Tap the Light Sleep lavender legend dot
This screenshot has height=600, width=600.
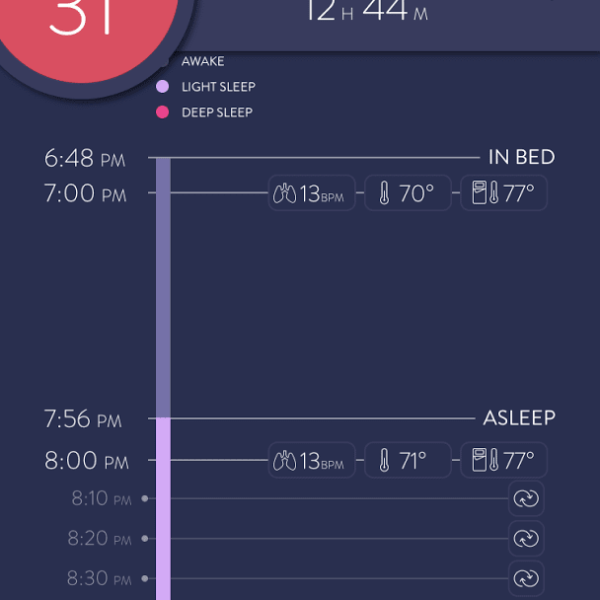[162, 86]
